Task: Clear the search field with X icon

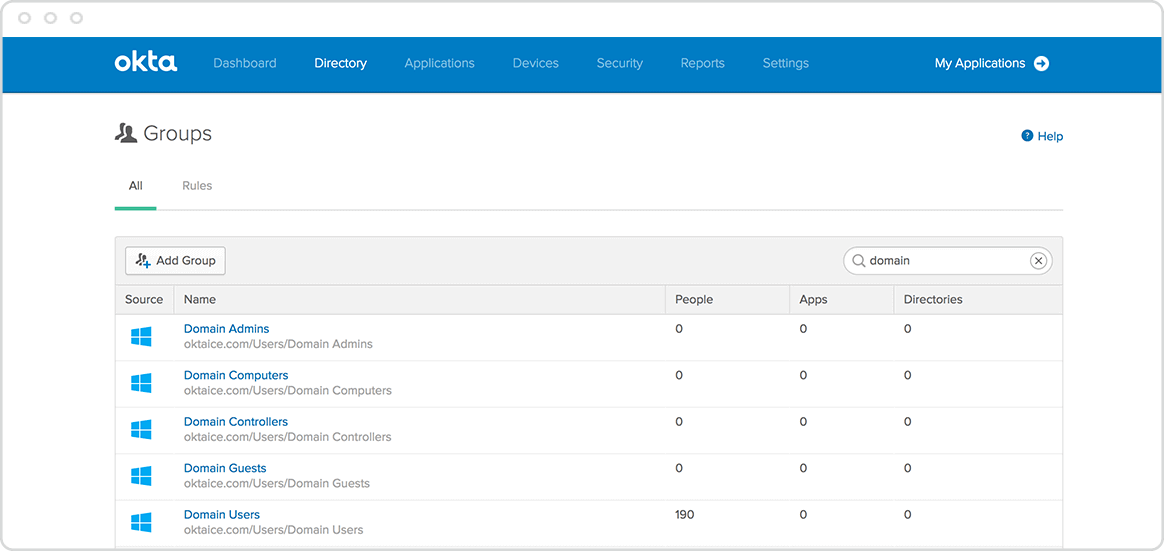Action: click(x=1038, y=261)
